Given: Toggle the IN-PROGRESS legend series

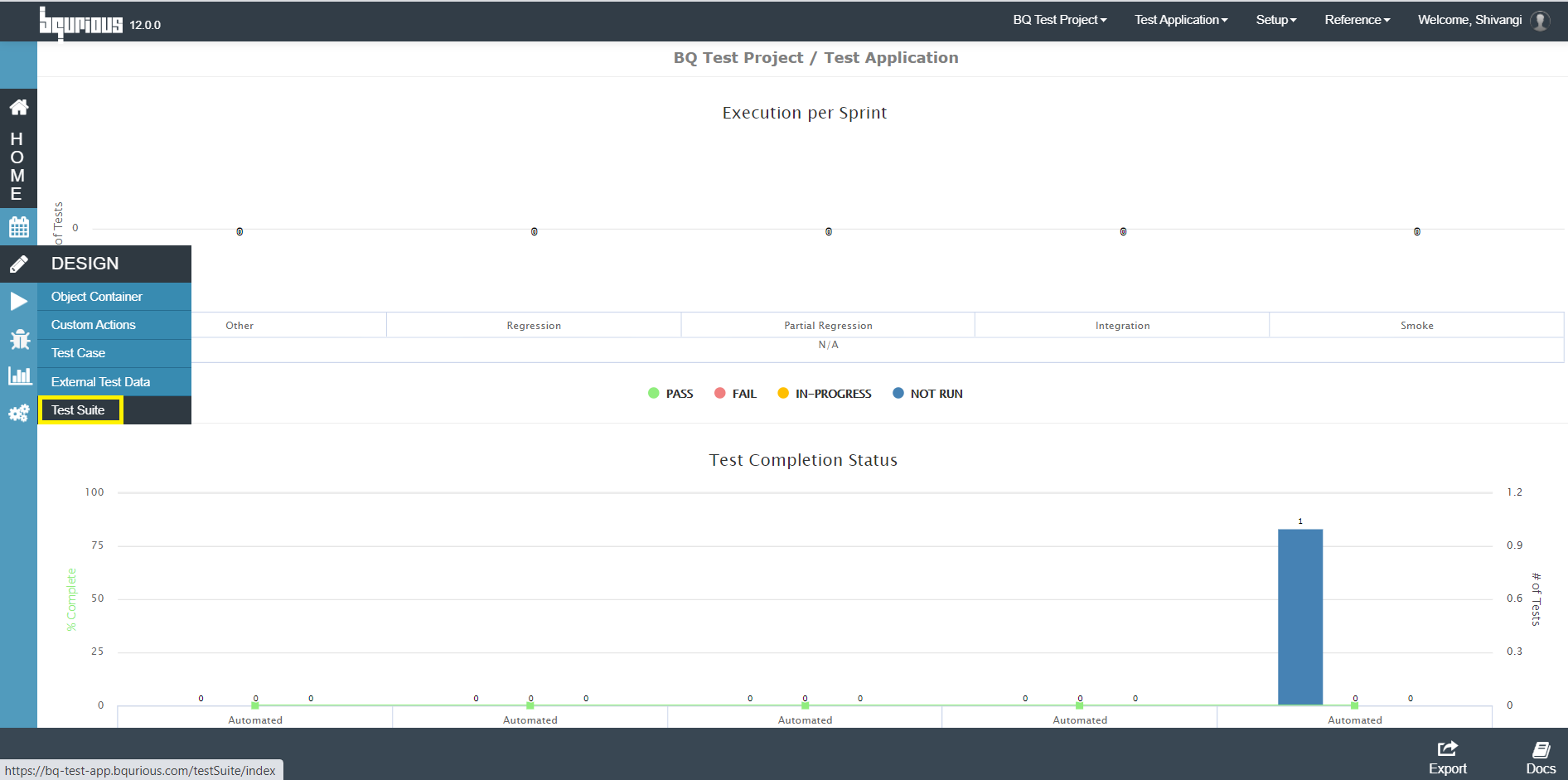Looking at the screenshot, I should click(825, 394).
